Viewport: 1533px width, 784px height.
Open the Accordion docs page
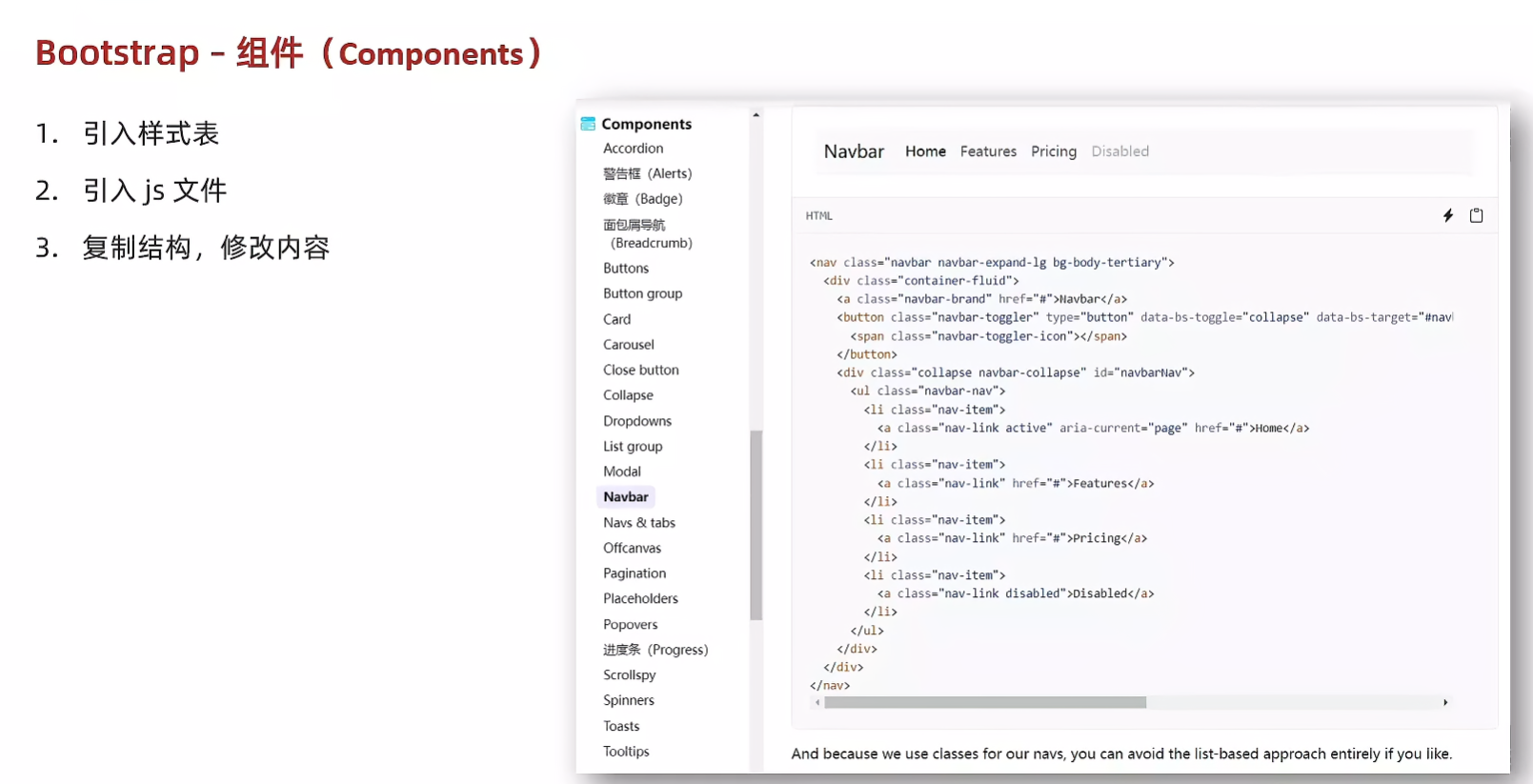pyautogui.click(x=633, y=149)
